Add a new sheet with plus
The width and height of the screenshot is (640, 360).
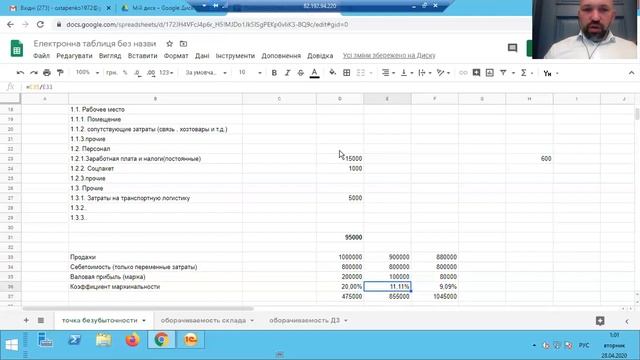point(26,320)
